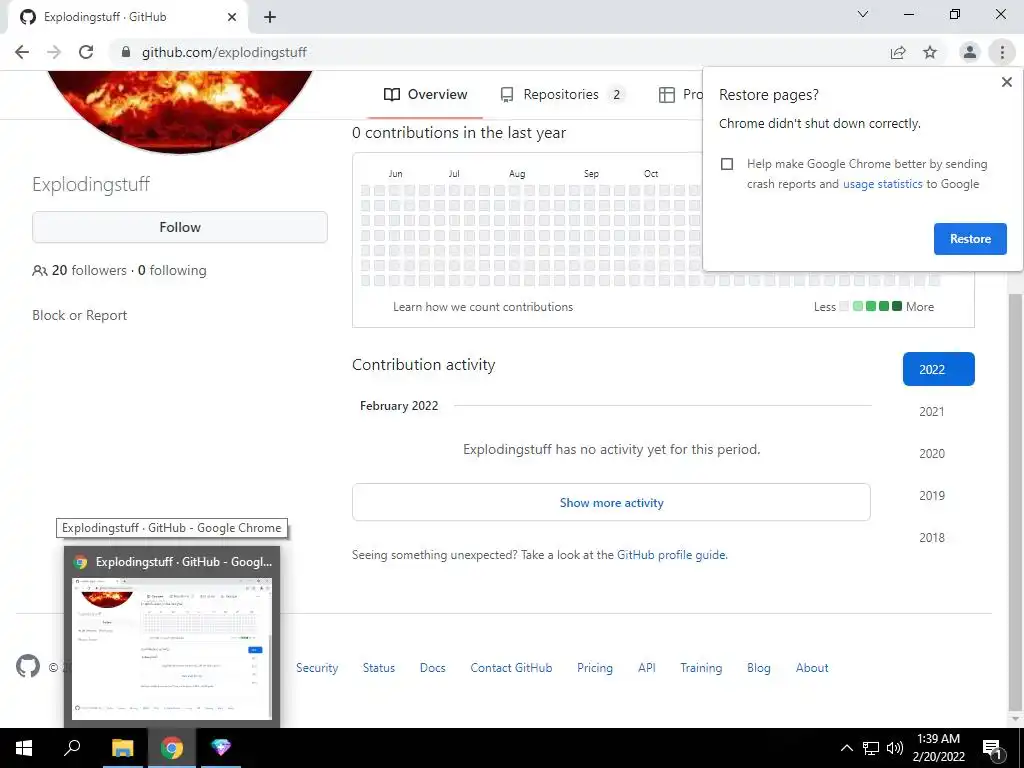
Task: Click the Restore button
Action: tap(970, 239)
